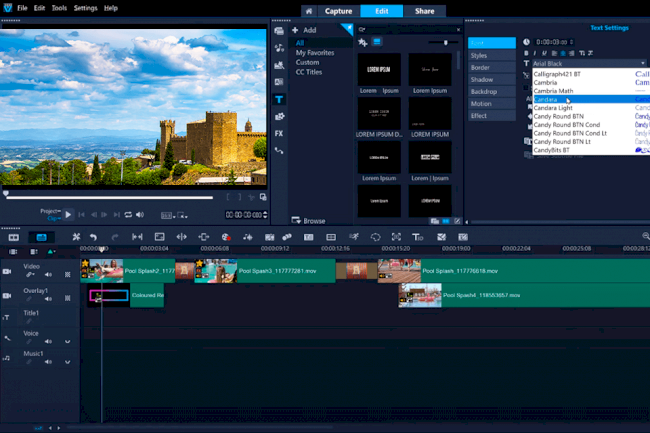Viewport: 650px width, 433px height.
Task: Click the Undo arrow in timeline toolbar
Action: [x=93, y=237]
